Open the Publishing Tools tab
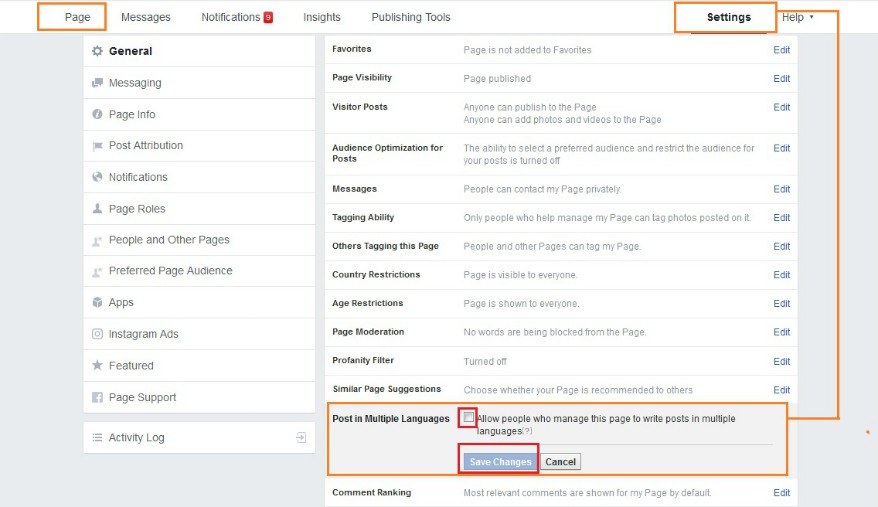Screen dimensions: 878x507 coord(410,17)
